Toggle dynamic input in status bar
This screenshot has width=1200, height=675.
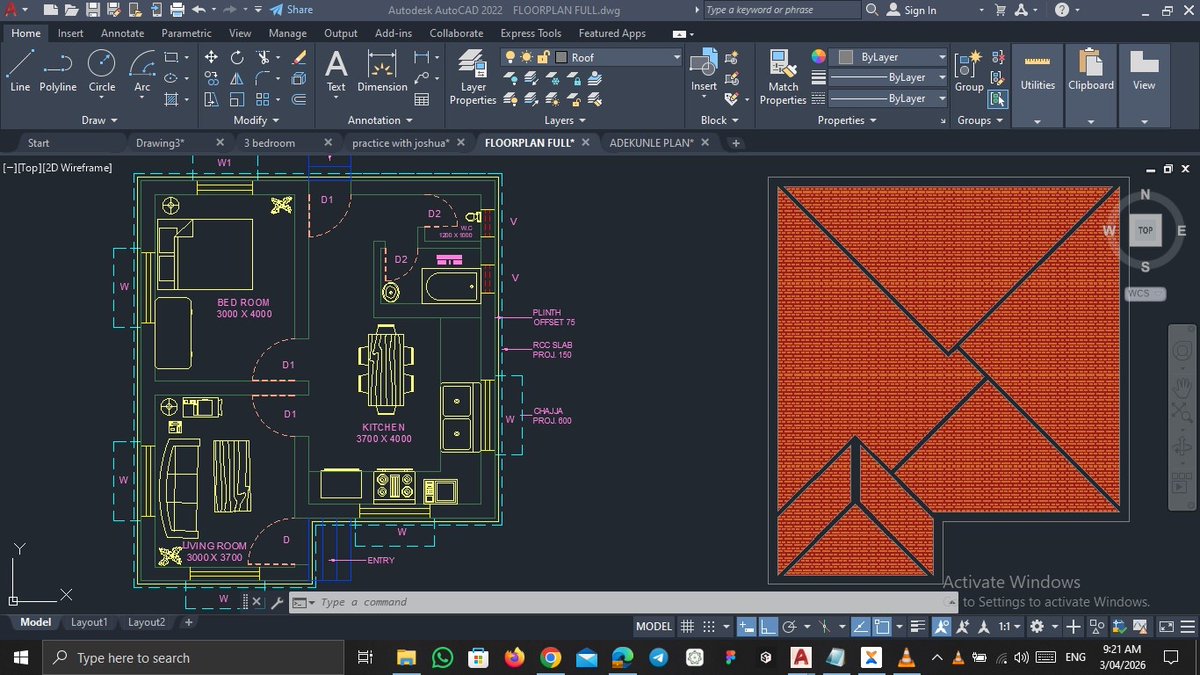(x=747, y=626)
